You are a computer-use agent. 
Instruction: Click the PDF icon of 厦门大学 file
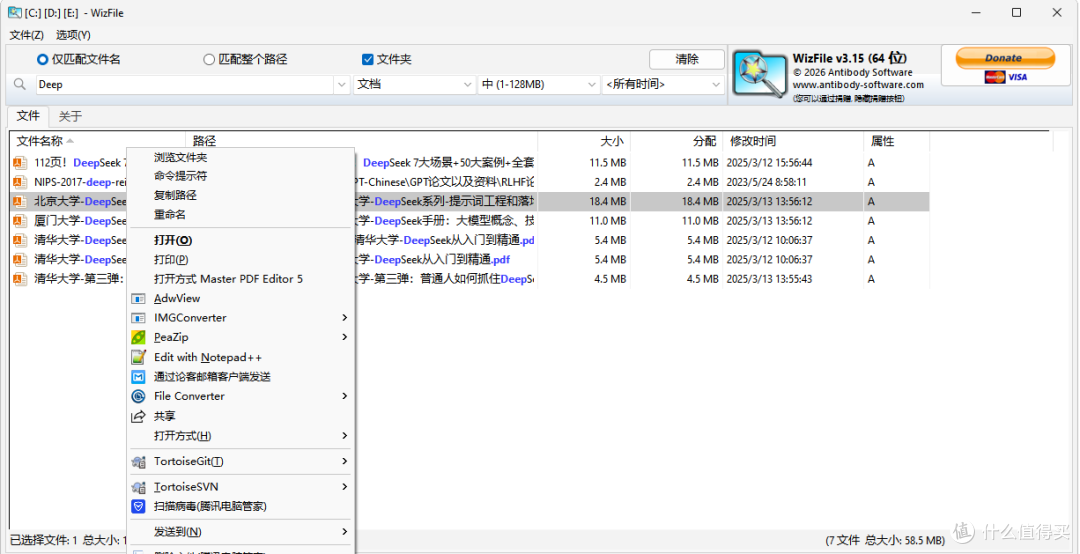21,221
